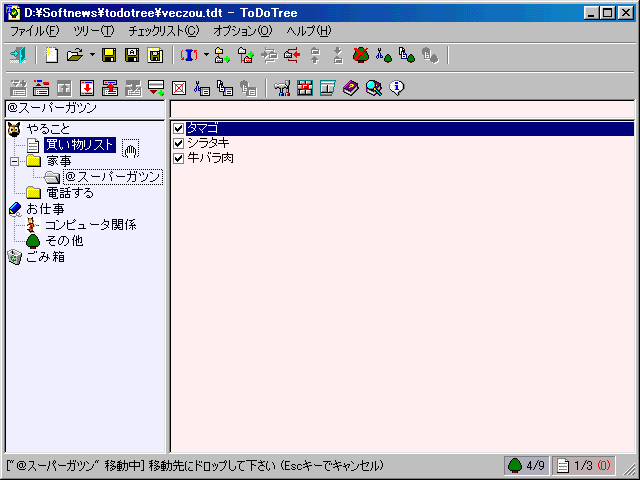The image size is (640, 480).
Task: Open a file using the open folder icon
Action: pos(75,55)
